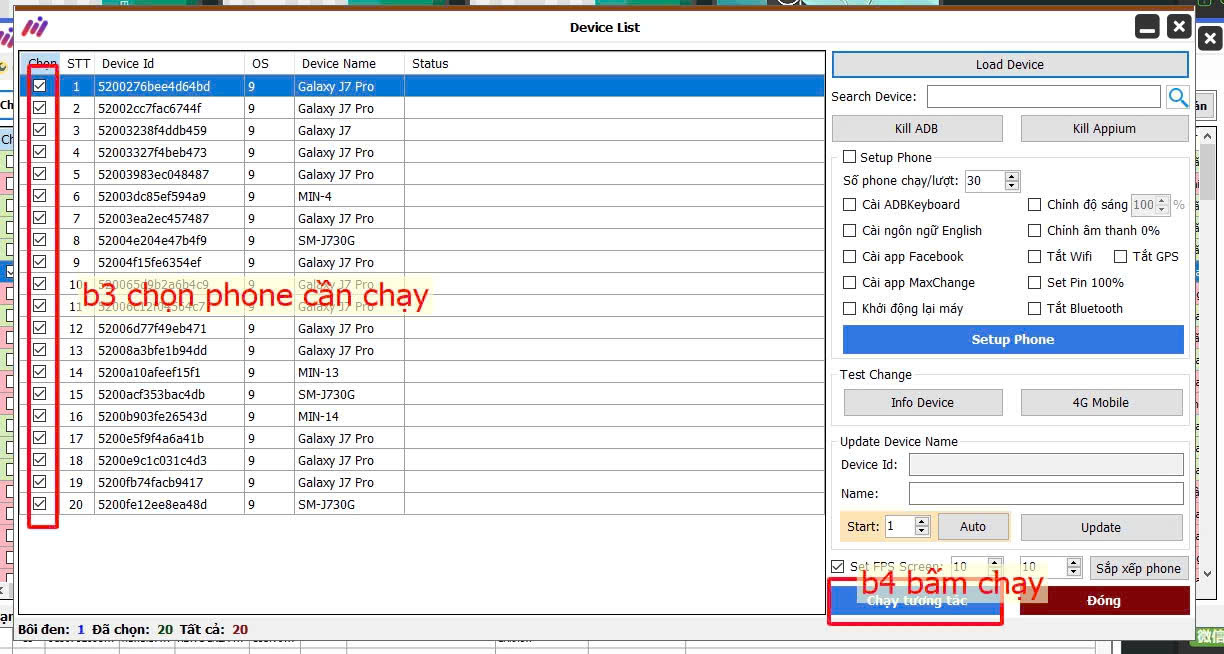This screenshot has height=654, width=1224.
Task: Tick the Setup Phone group checkbox
Action: [850, 157]
